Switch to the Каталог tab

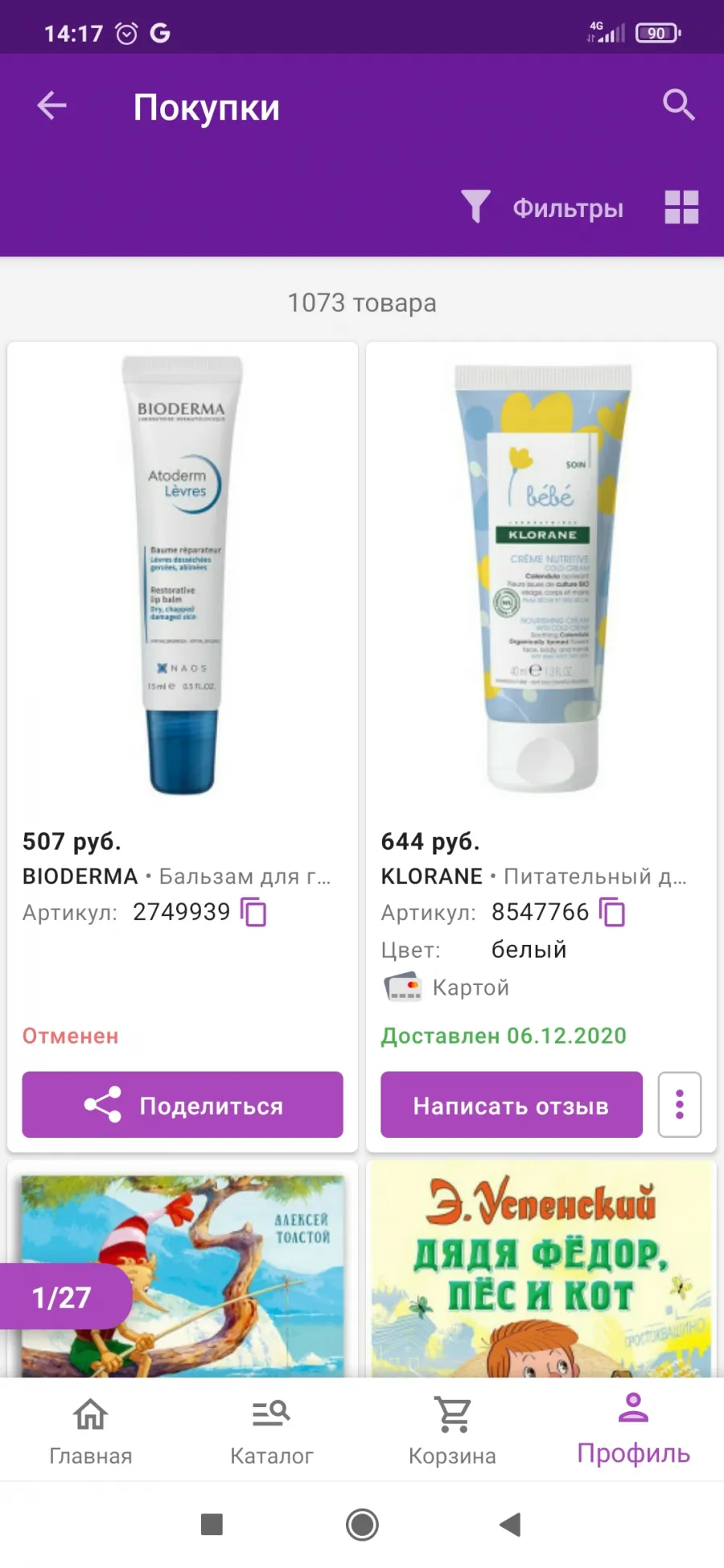coord(271,1430)
